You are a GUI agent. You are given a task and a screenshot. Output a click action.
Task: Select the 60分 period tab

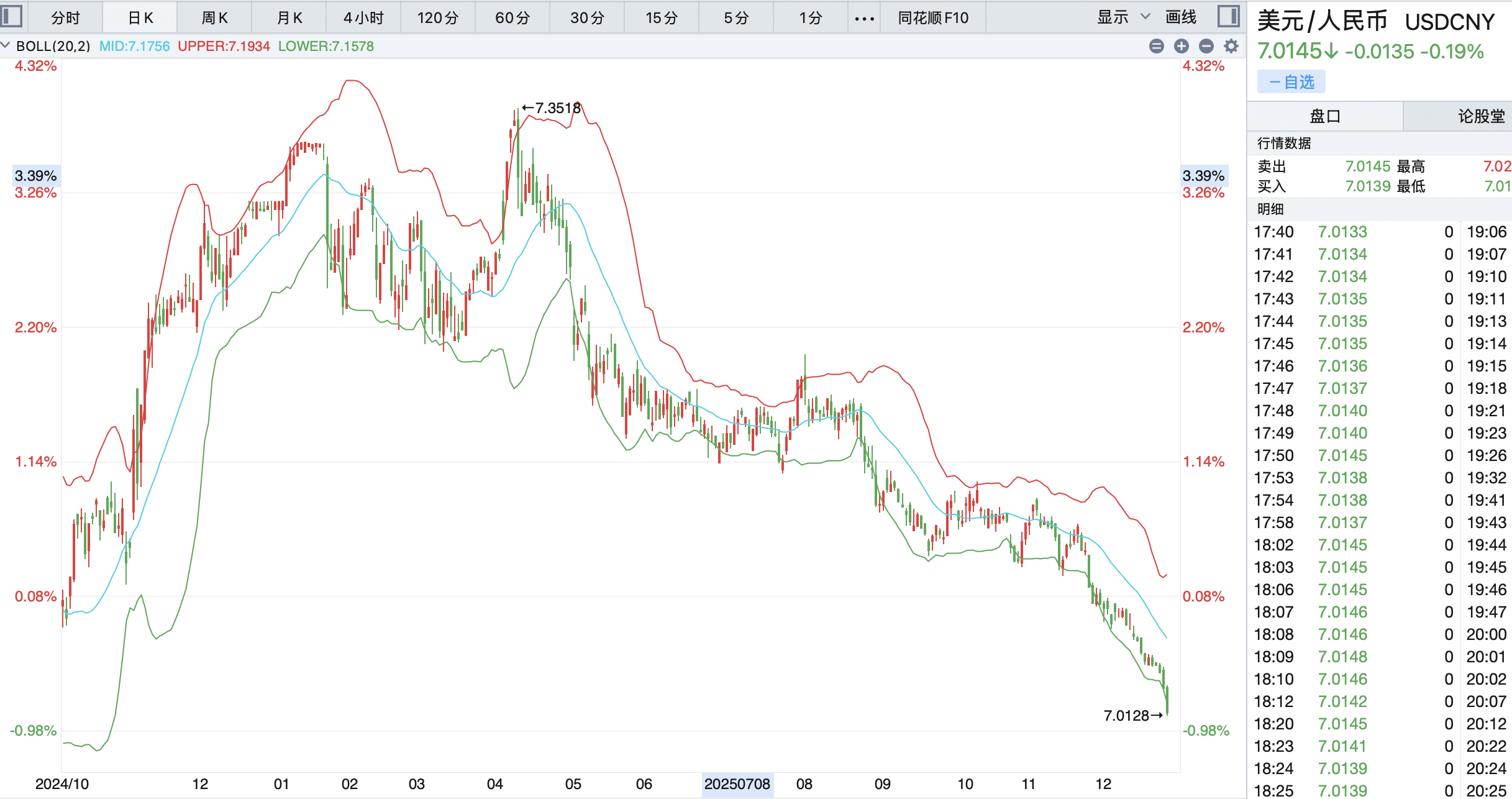pos(512,18)
